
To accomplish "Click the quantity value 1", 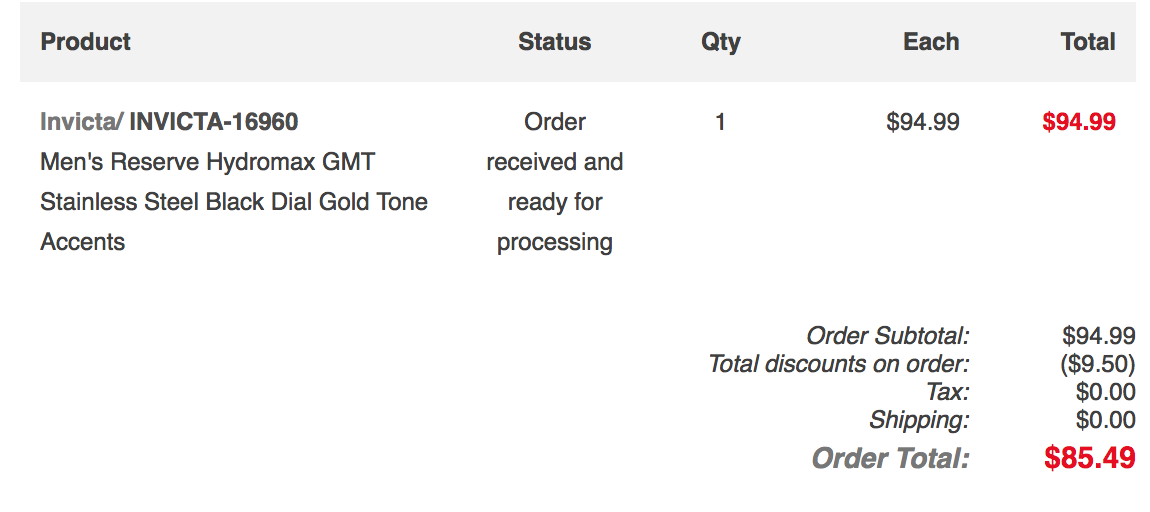I will [x=720, y=122].
